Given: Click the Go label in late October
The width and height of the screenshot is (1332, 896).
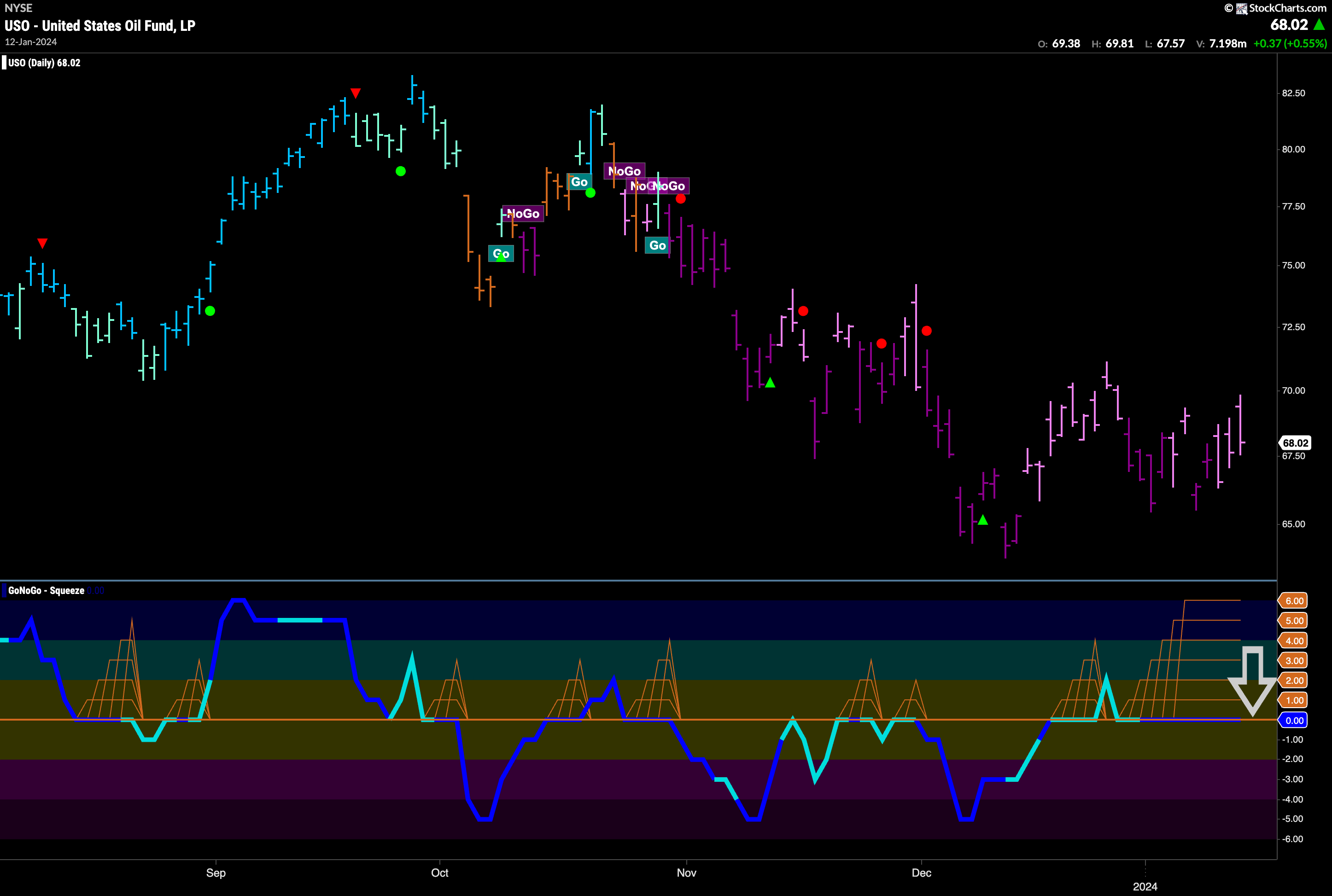Looking at the screenshot, I should point(657,245).
